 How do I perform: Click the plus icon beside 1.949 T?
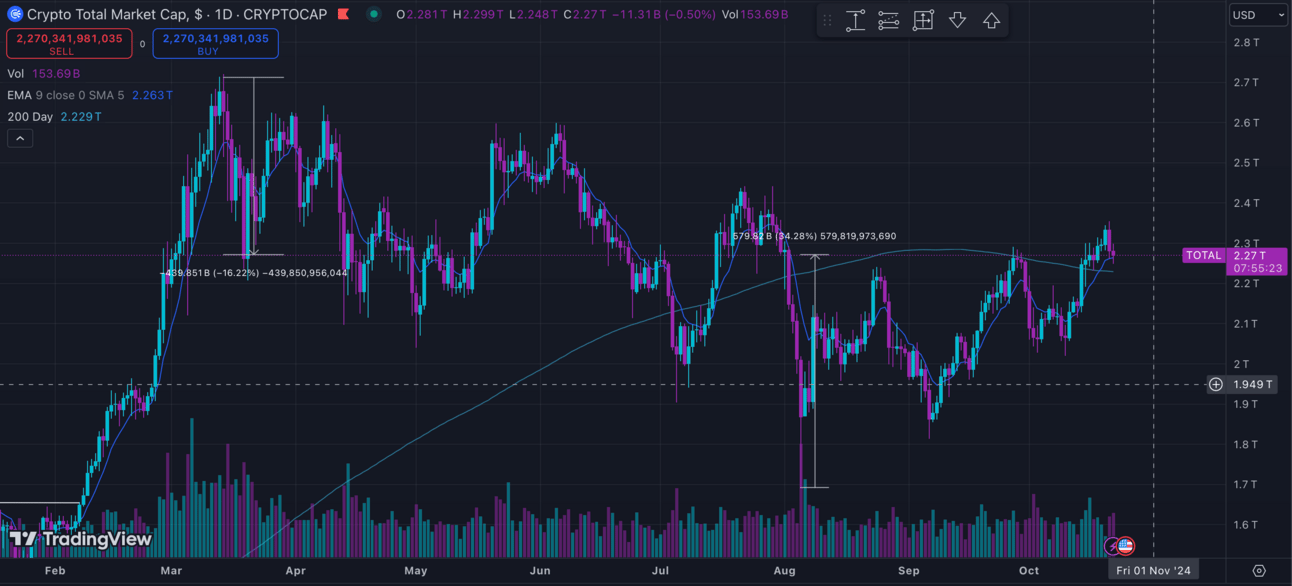coord(1216,384)
